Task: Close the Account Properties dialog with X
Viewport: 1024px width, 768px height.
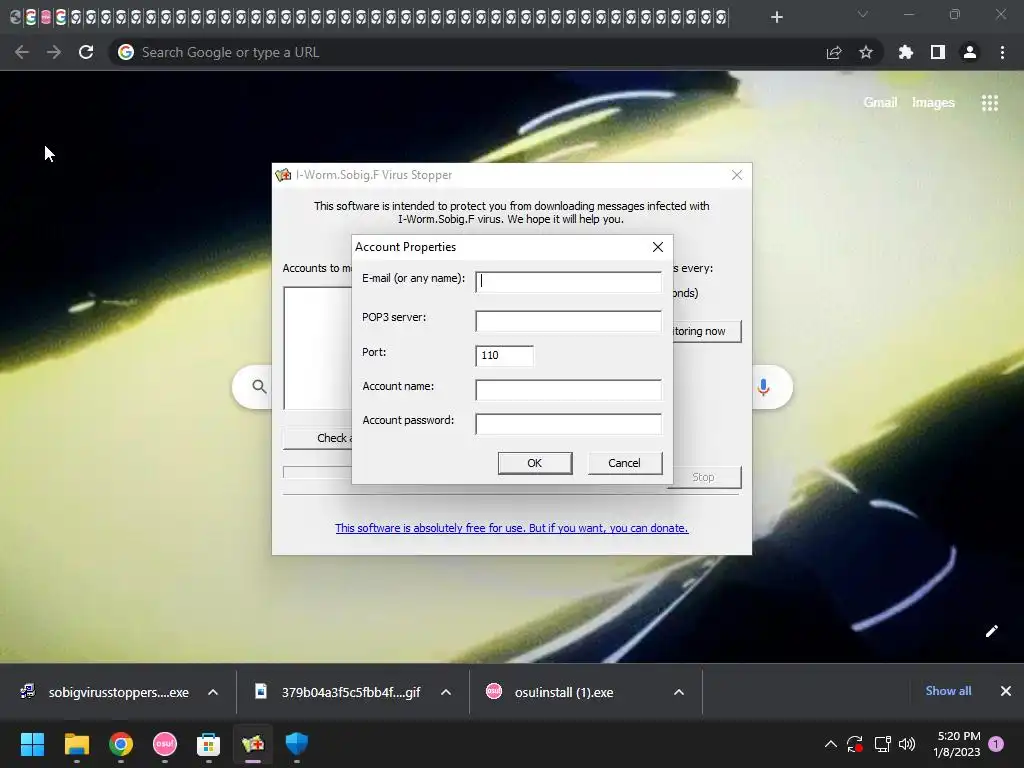Action: pyautogui.click(x=658, y=247)
